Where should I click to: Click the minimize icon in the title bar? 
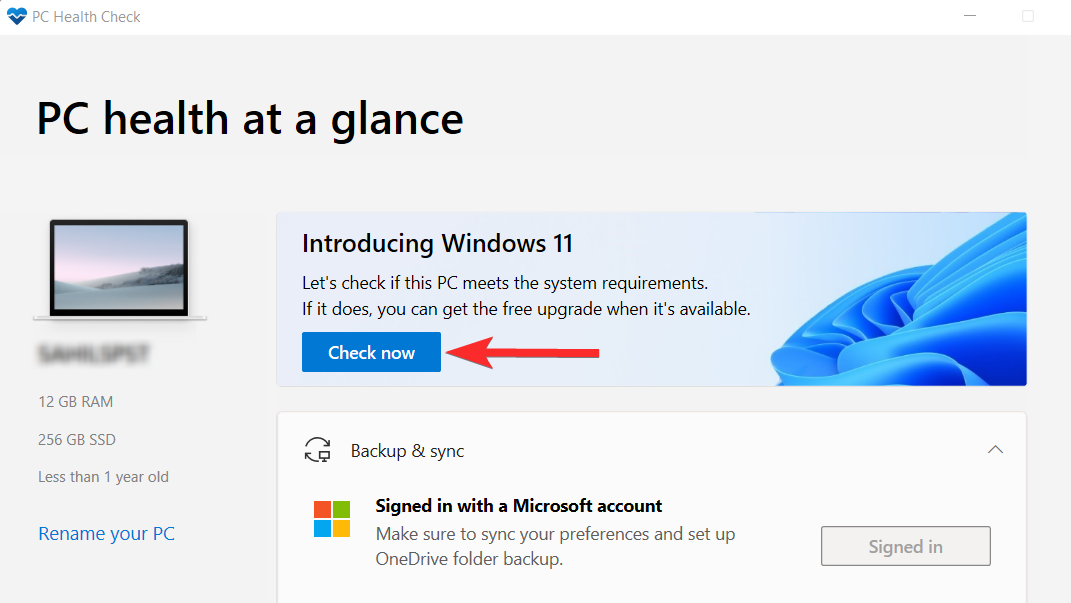point(969,16)
